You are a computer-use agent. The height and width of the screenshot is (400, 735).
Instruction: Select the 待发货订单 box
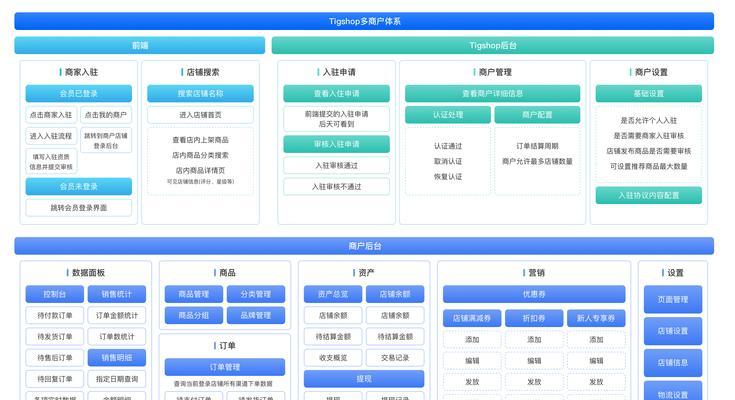point(55,337)
